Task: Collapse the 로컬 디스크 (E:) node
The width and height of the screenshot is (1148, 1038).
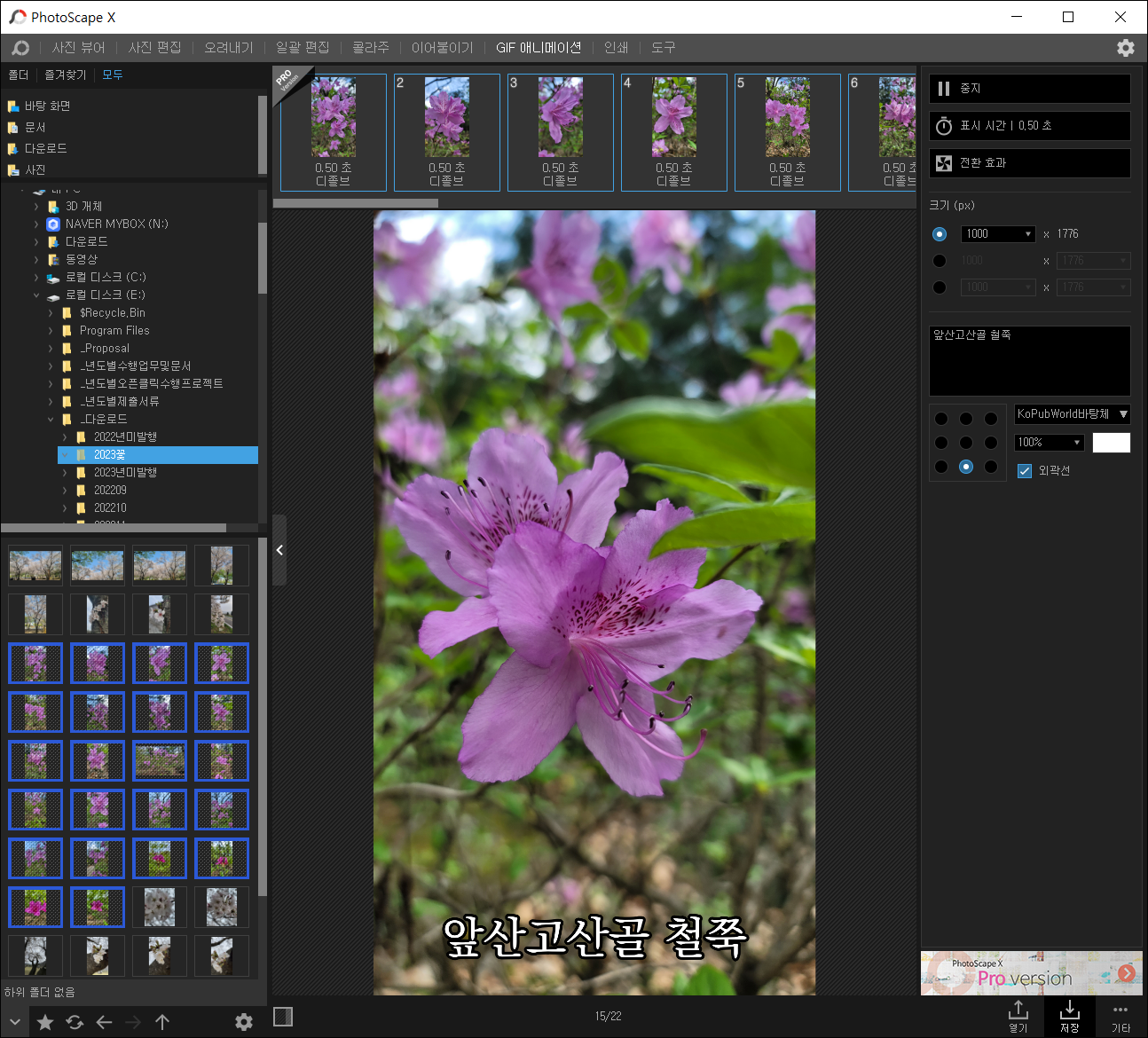Action: tap(36, 295)
